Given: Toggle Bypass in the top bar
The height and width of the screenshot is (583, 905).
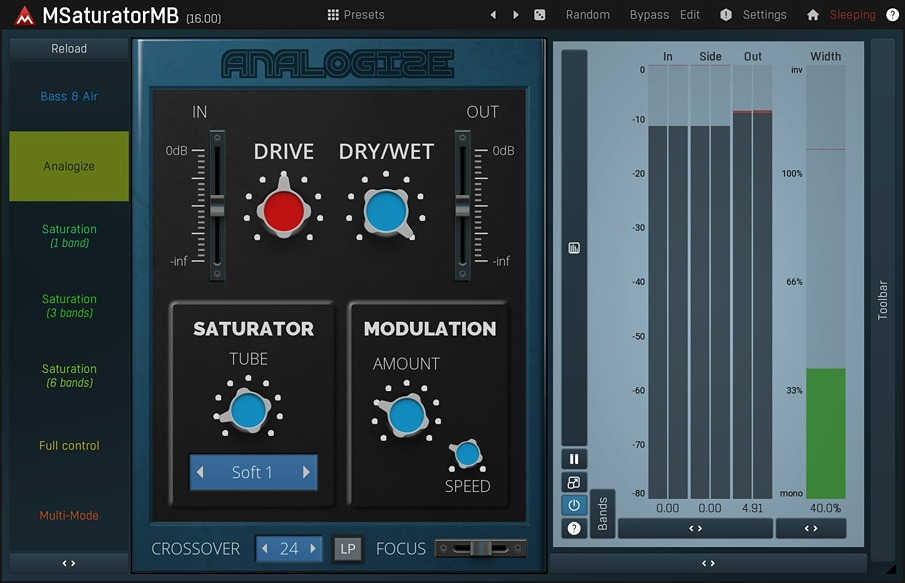Looking at the screenshot, I should 648,14.
